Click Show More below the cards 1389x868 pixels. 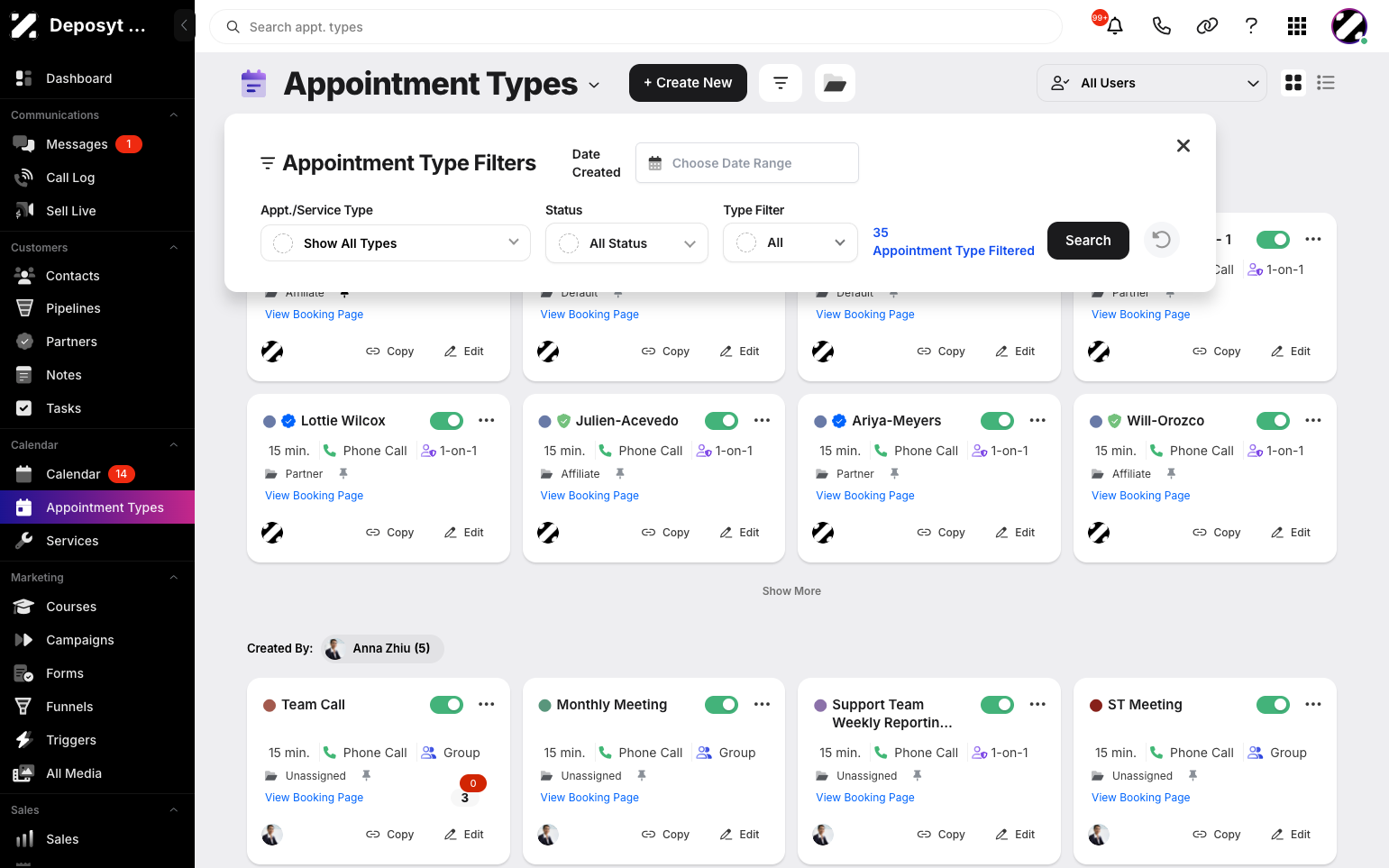(x=791, y=591)
